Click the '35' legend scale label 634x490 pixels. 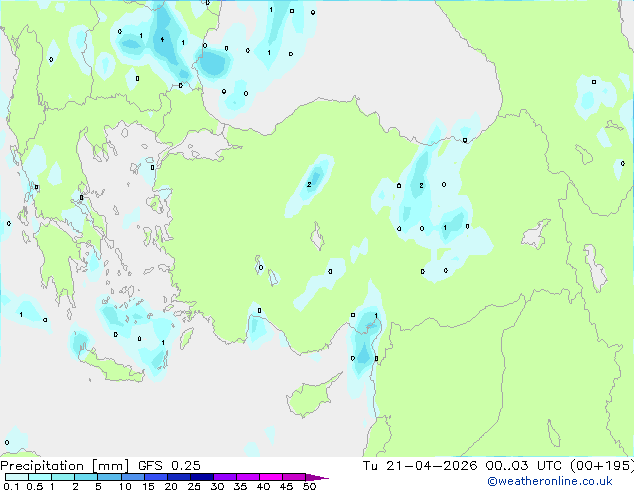point(241,486)
